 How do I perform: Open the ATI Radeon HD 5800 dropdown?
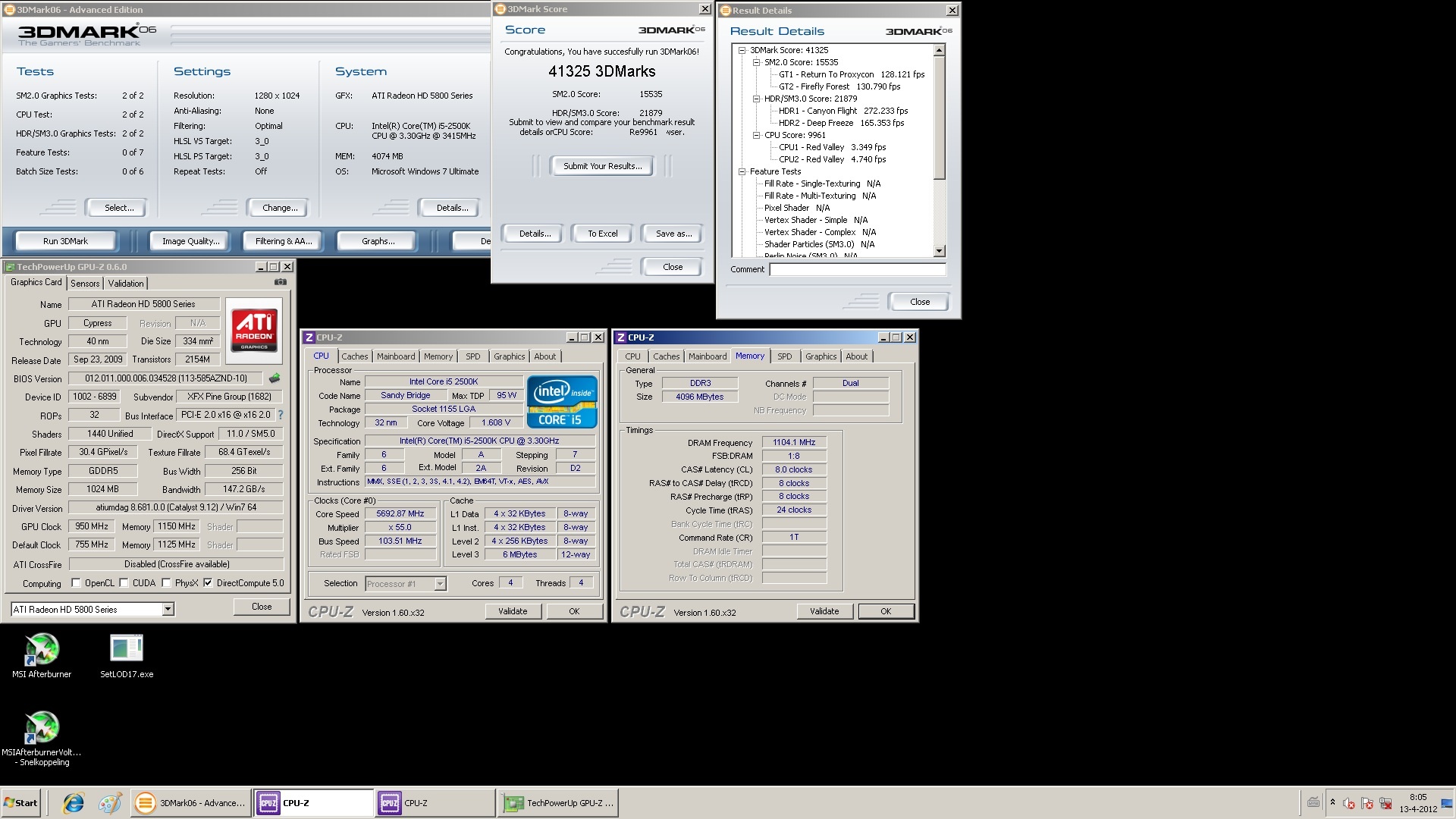(x=168, y=609)
